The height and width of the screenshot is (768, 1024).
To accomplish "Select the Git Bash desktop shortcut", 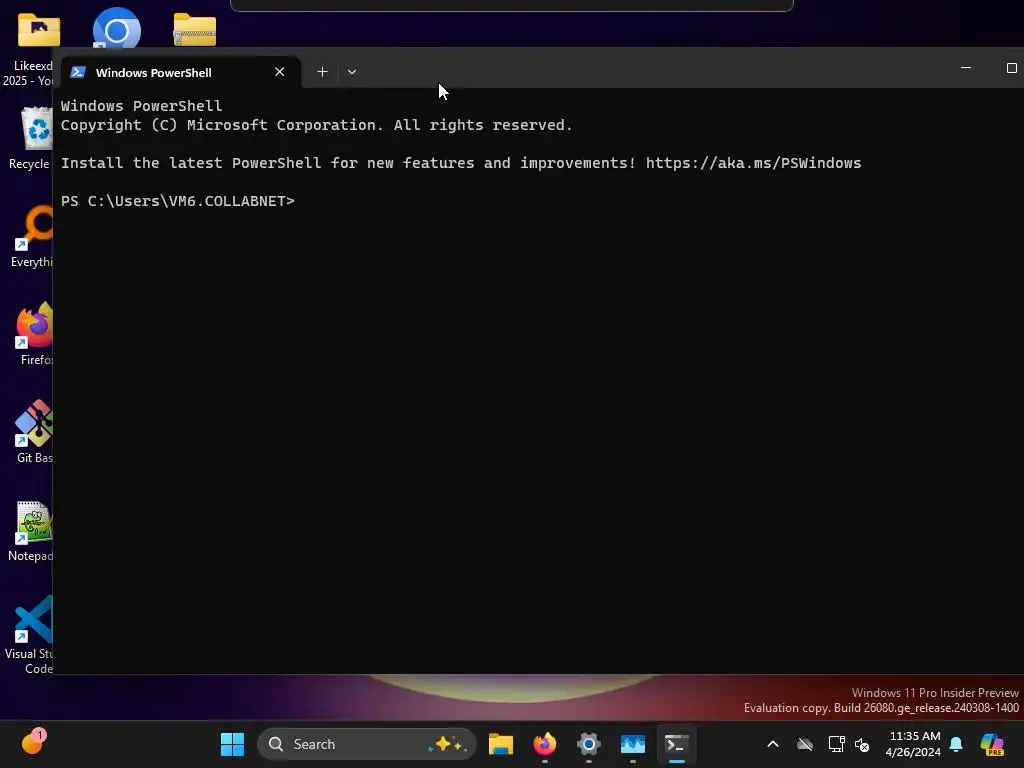I will (34, 432).
